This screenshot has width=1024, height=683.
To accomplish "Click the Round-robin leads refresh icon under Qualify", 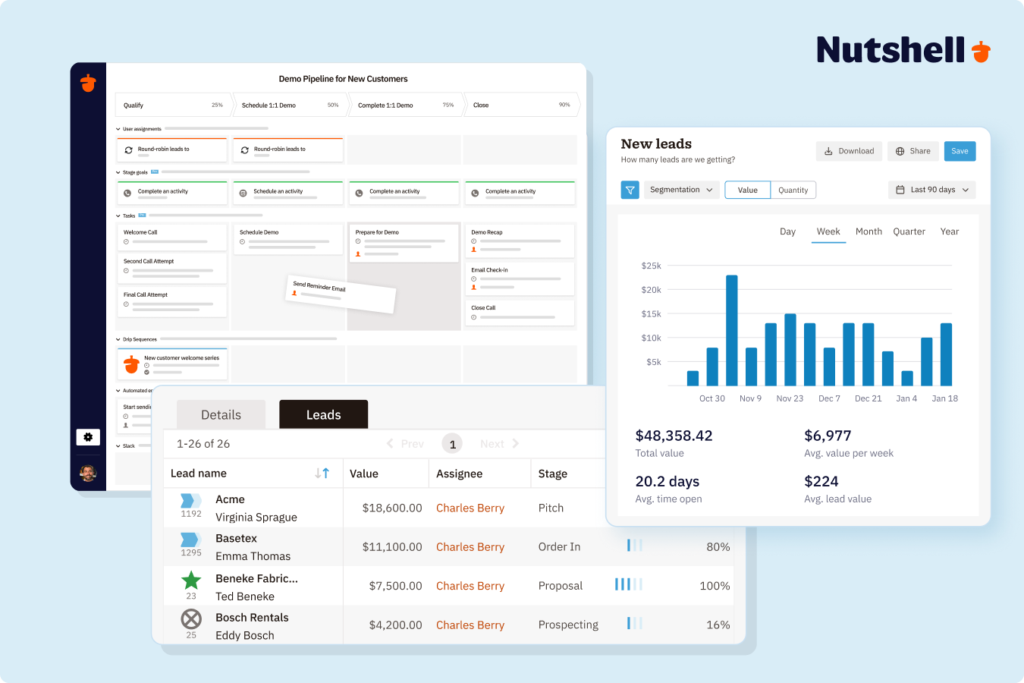I will 129,150.
